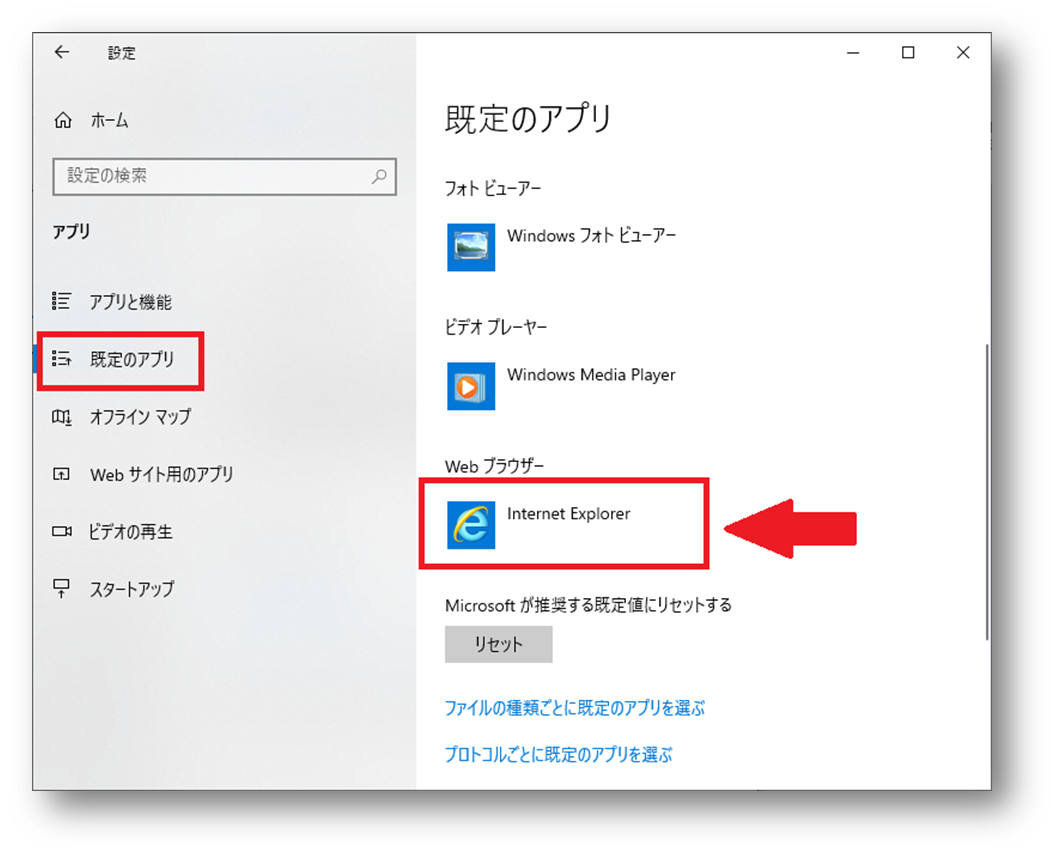Click the アプリ sidebar category heading

click(x=71, y=231)
